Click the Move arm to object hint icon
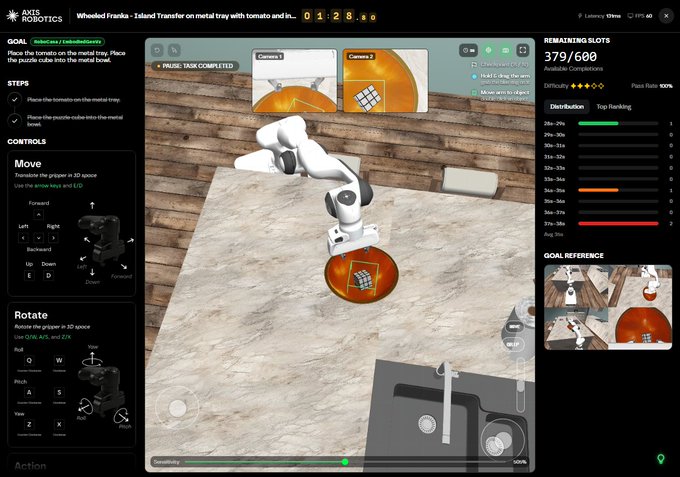The height and width of the screenshot is (477, 680). pos(474,92)
